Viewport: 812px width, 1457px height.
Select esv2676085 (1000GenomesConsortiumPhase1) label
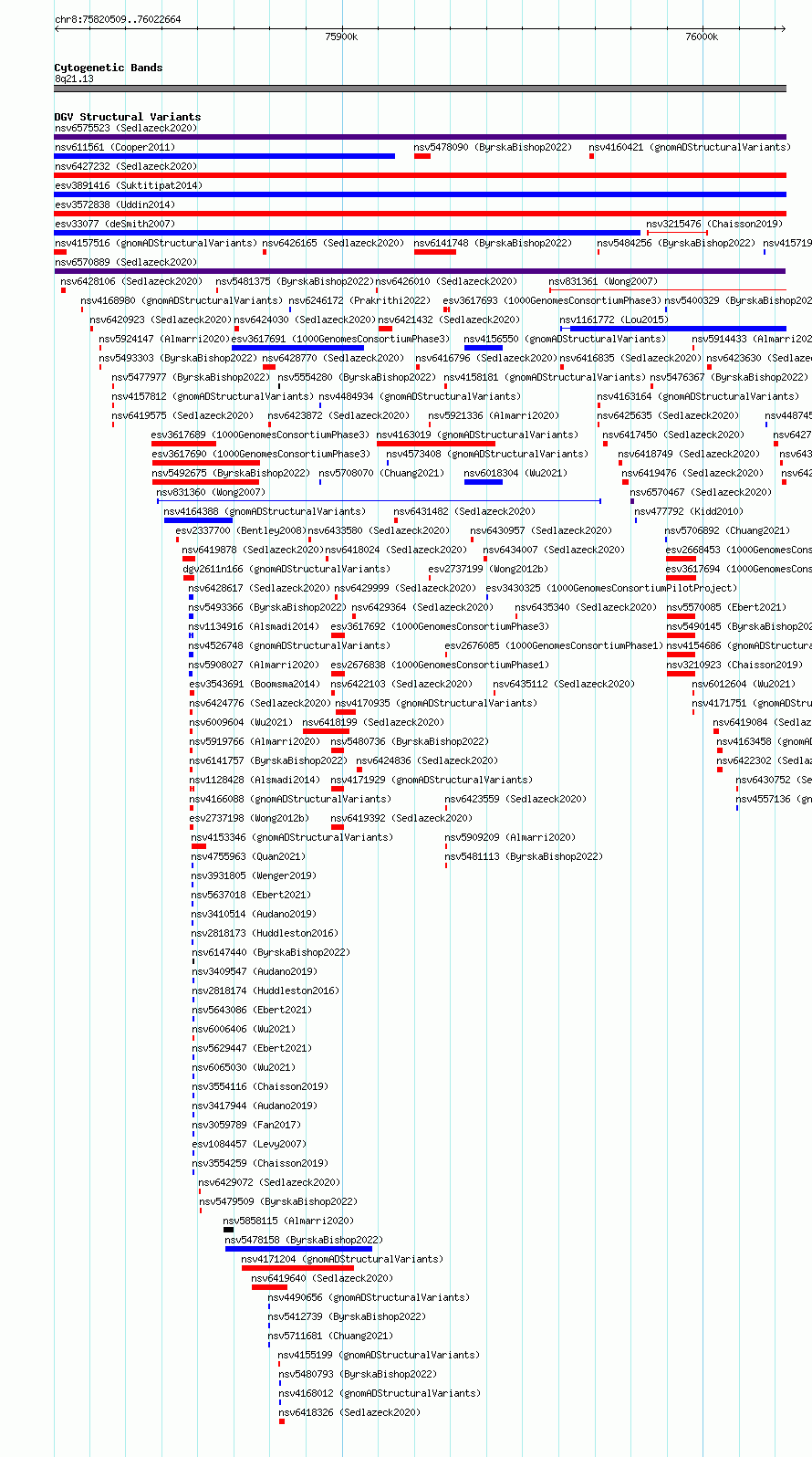coord(554,645)
